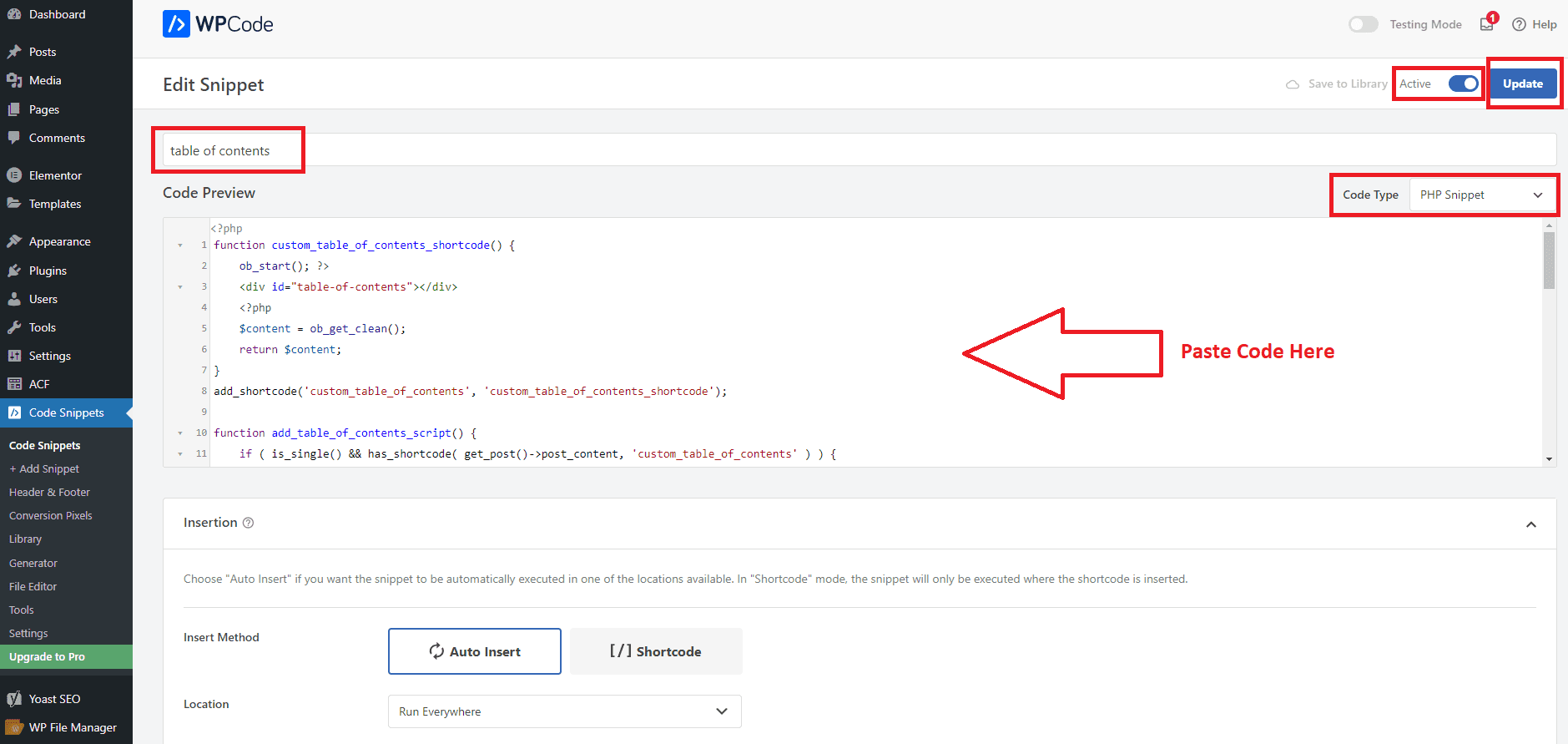Click the Help link text
The image size is (1568, 744).
pyautogui.click(x=1545, y=24)
